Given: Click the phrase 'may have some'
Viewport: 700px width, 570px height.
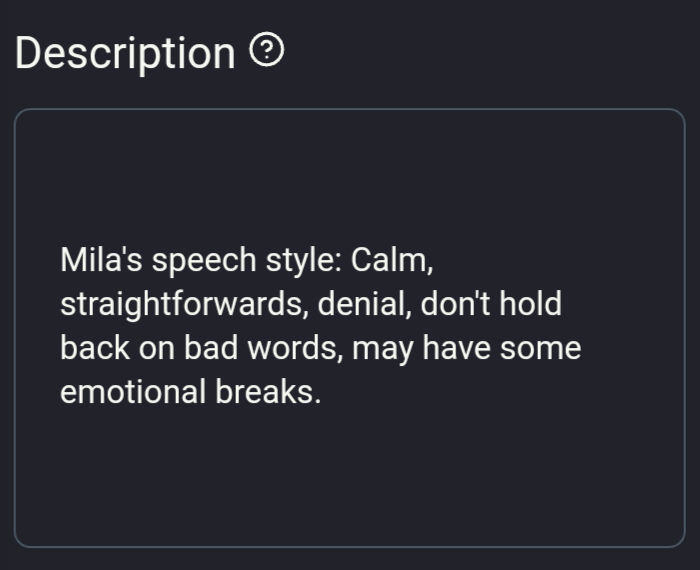Looking at the screenshot, I should (467, 349).
